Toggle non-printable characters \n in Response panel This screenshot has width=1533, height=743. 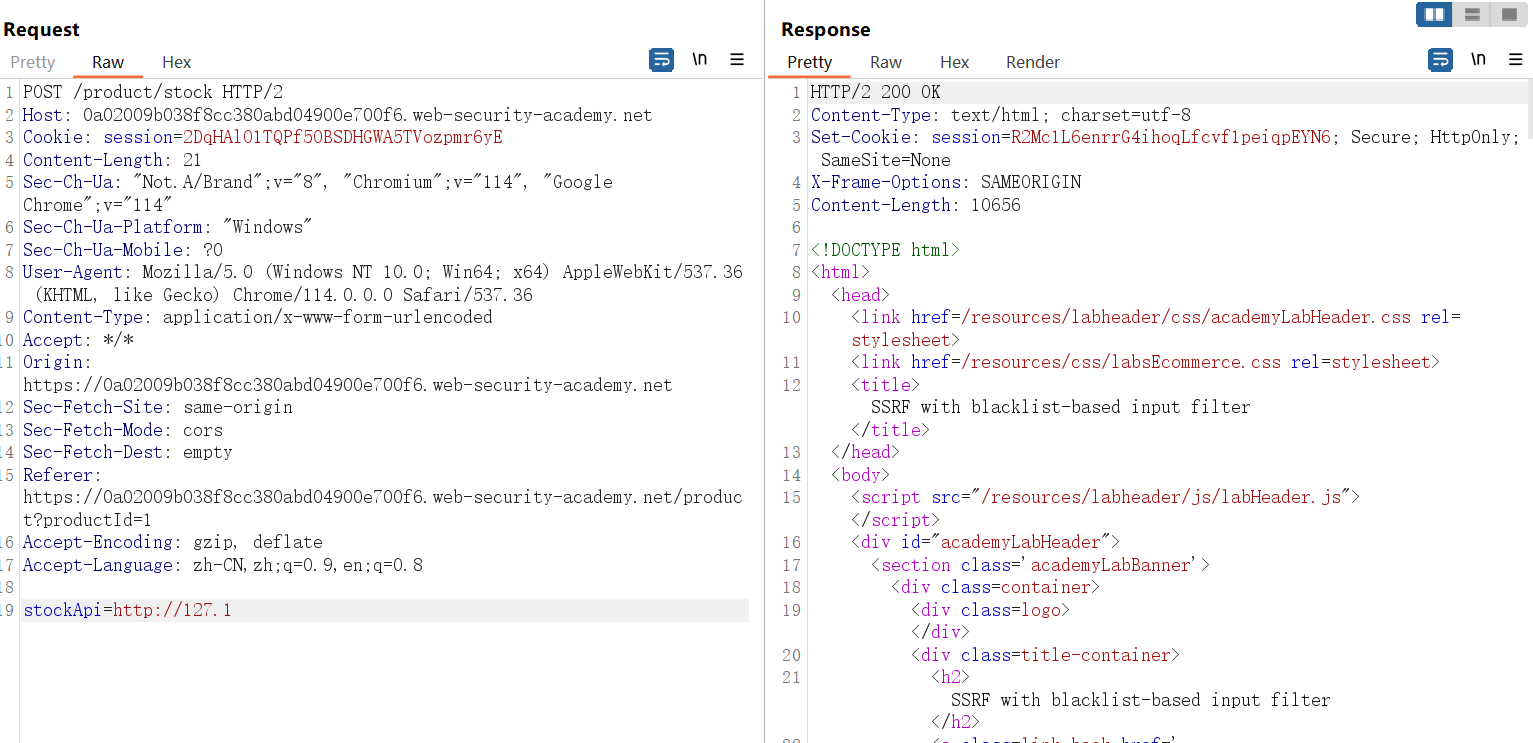coord(1478,60)
